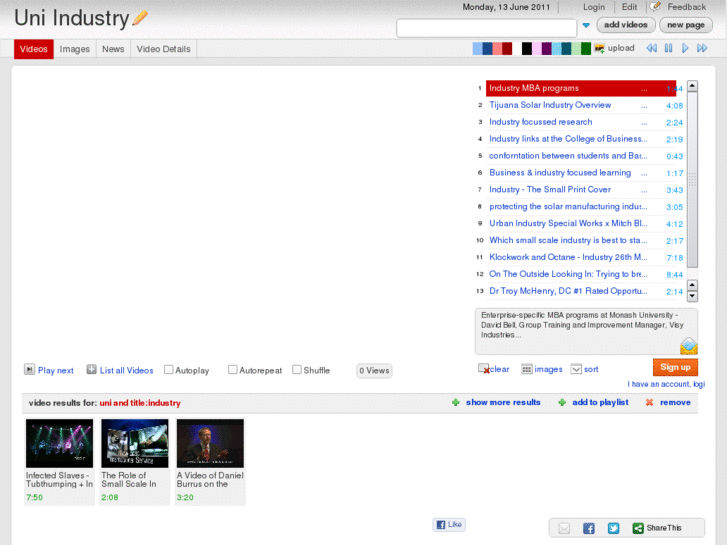Click the add videos button
The width and height of the screenshot is (727, 545).
click(626, 25)
